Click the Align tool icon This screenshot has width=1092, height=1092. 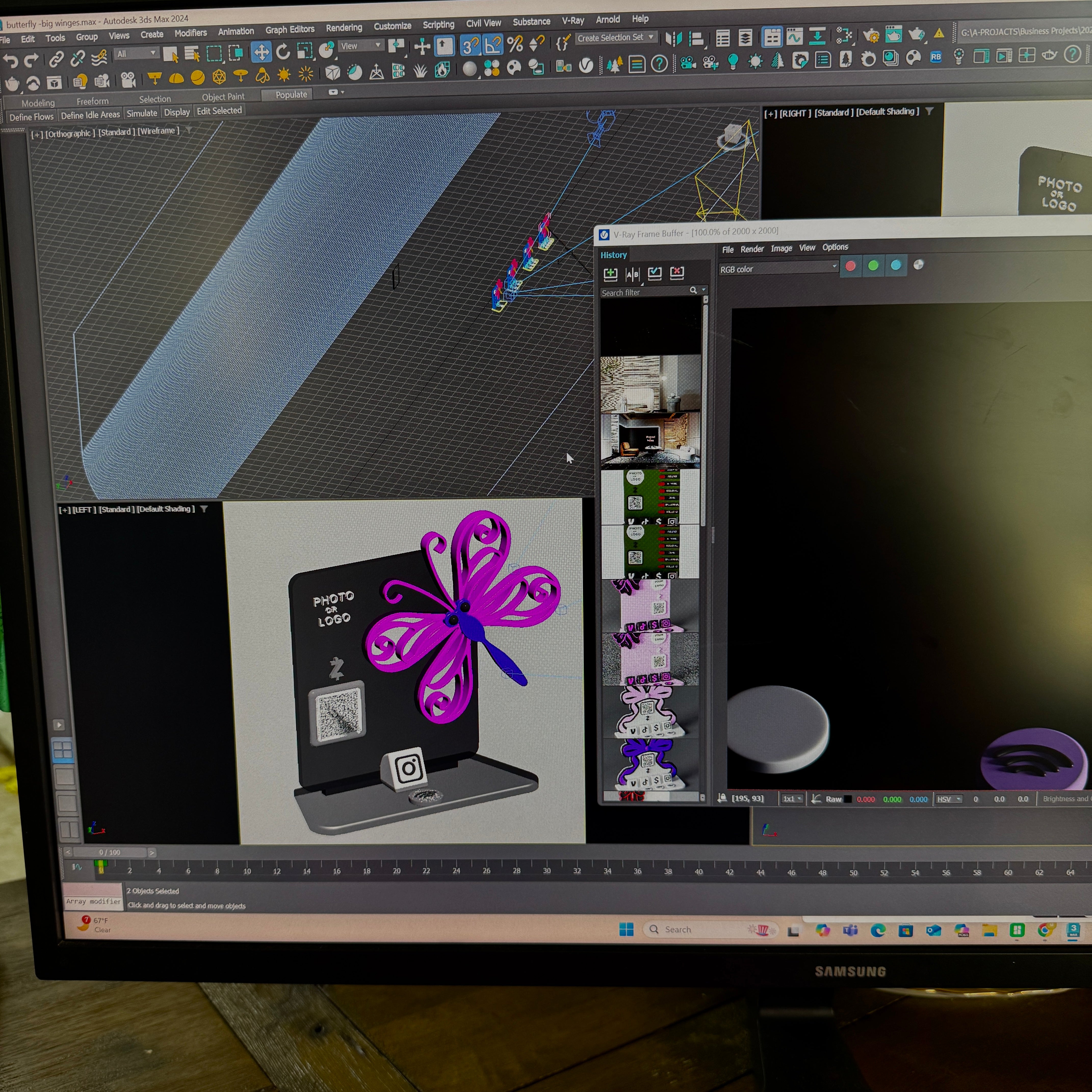[x=696, y=38]
